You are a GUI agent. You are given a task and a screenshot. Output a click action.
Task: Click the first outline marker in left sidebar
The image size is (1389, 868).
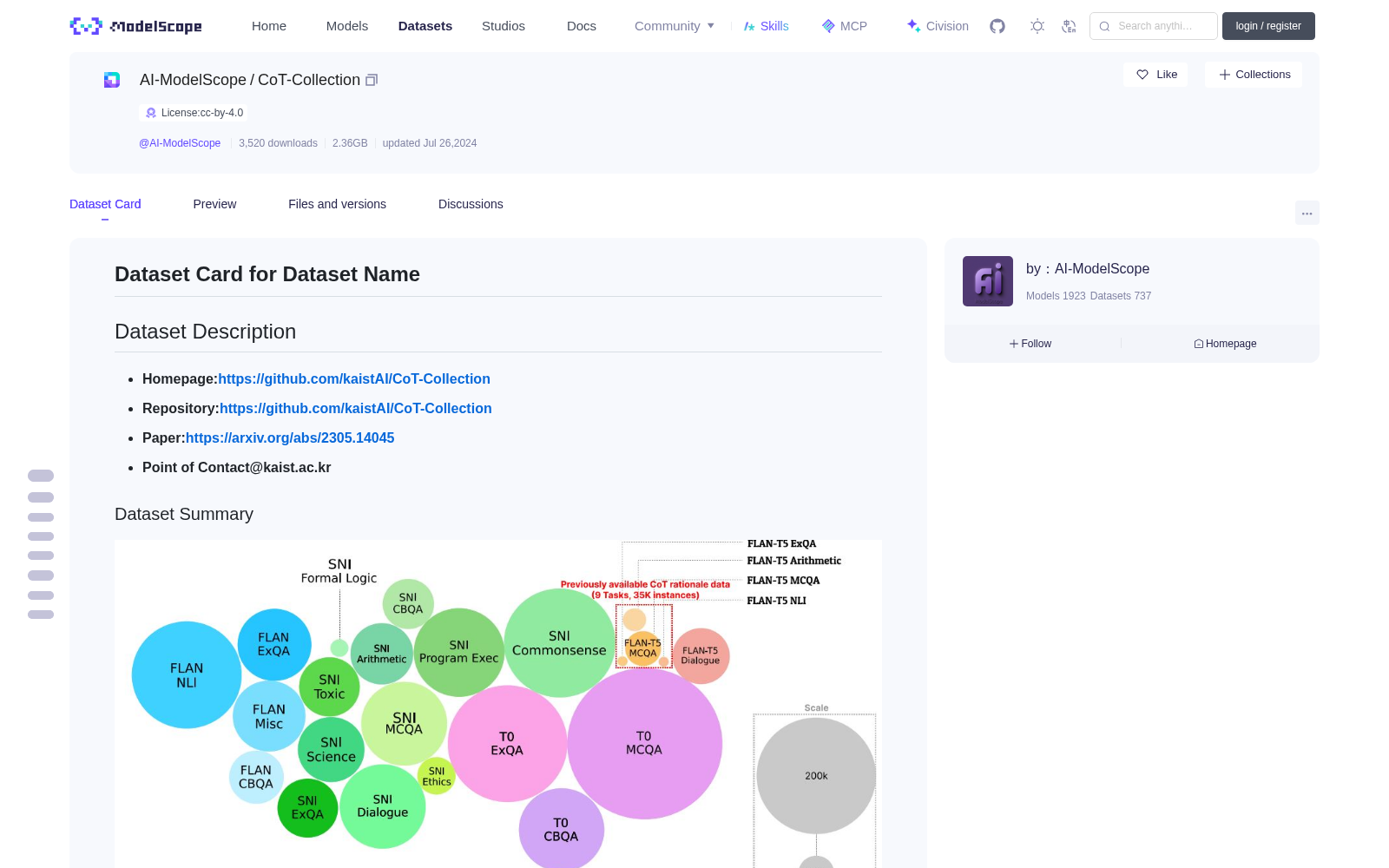point(41,476)
